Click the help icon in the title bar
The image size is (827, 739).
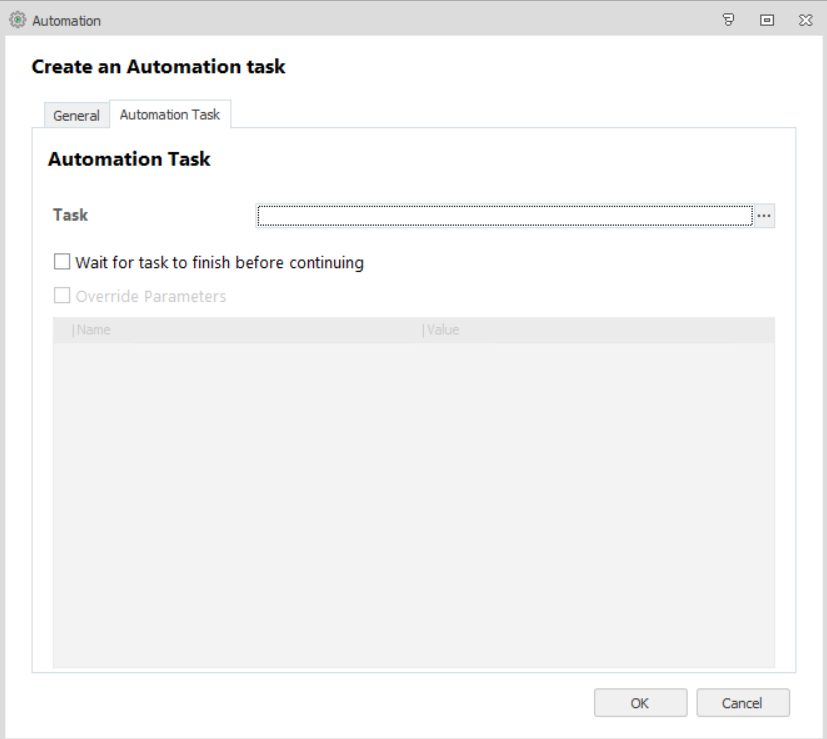point(731,20)
